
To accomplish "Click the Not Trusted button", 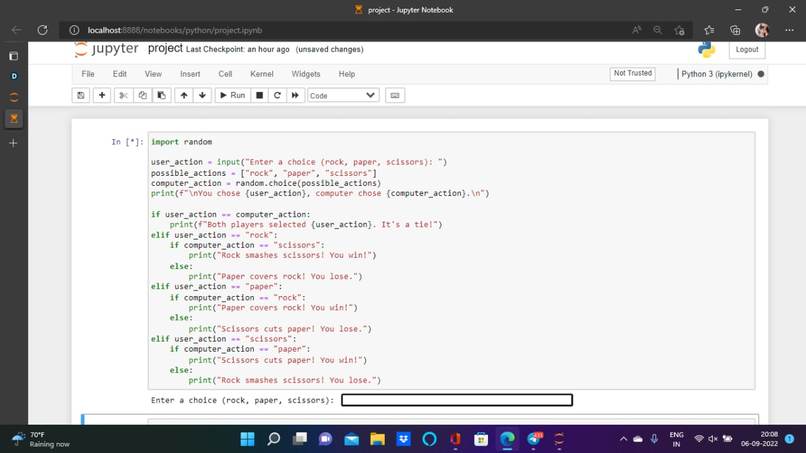I will (633, 74).
